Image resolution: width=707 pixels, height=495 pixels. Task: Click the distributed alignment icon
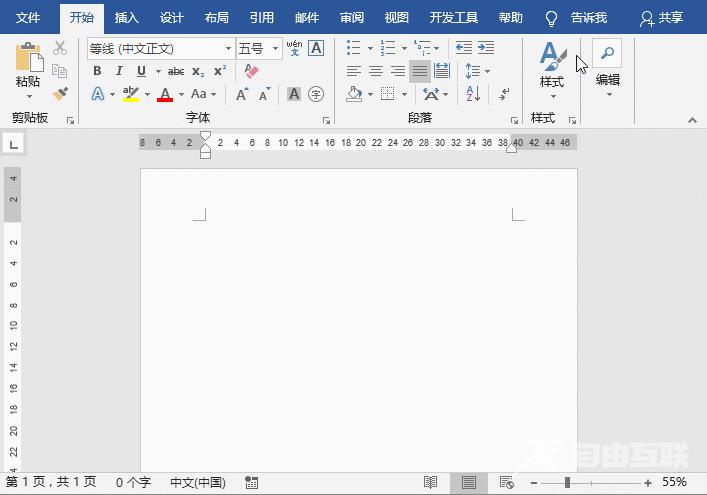coord(441,71)
